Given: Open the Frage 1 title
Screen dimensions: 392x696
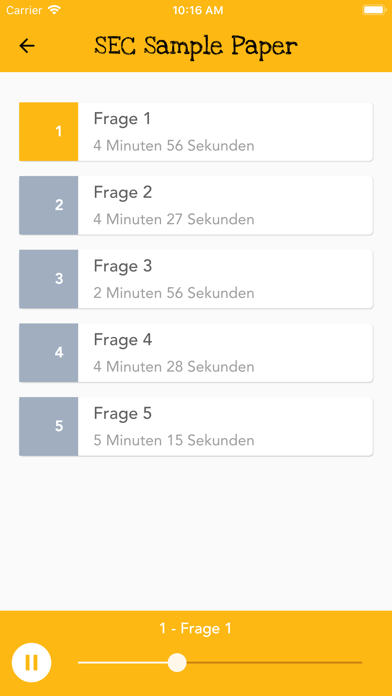Looking at the screenshot, I should [122, 119].
